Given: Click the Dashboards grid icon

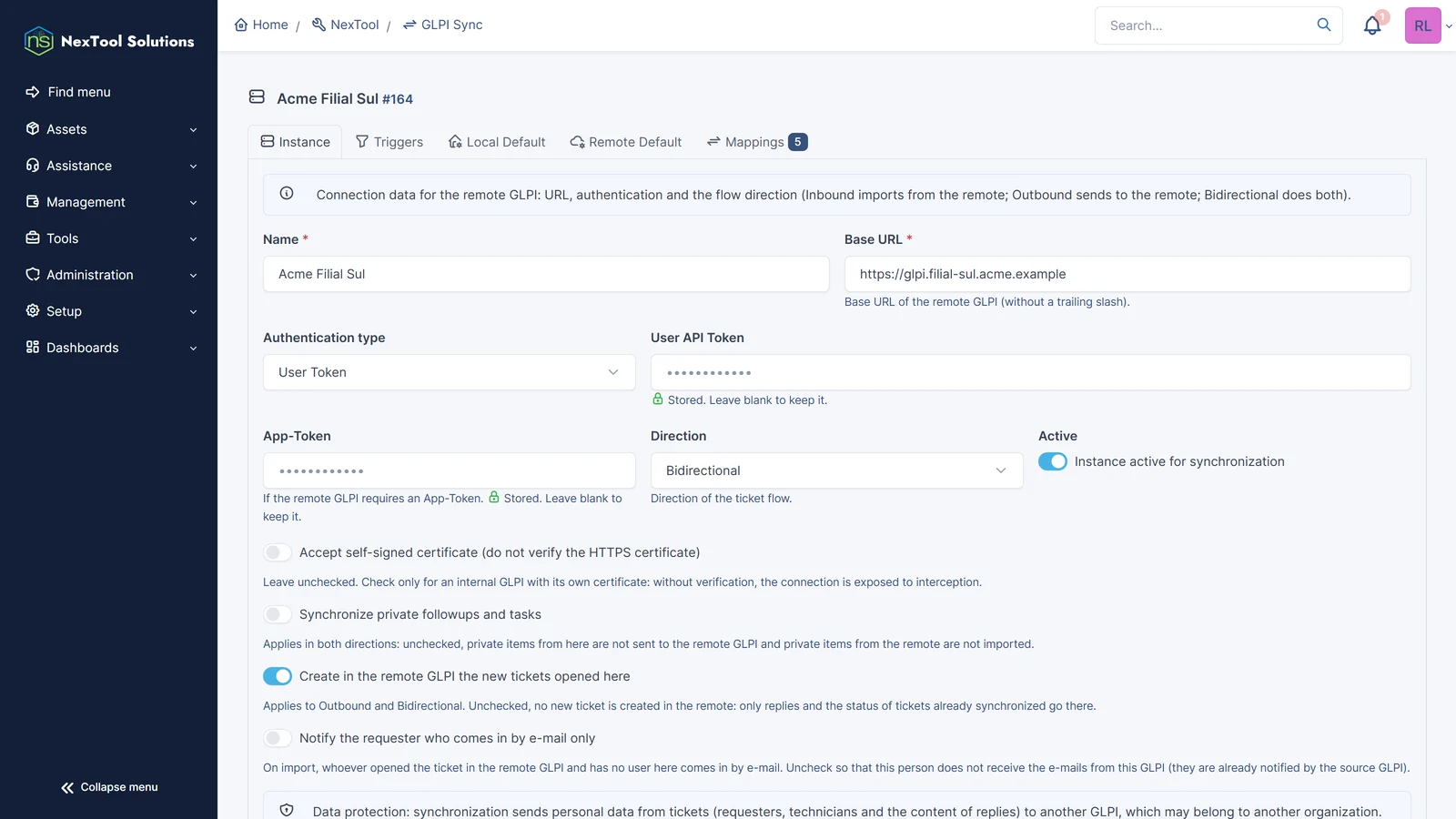Looking at the screenshot, I should 33,347.
